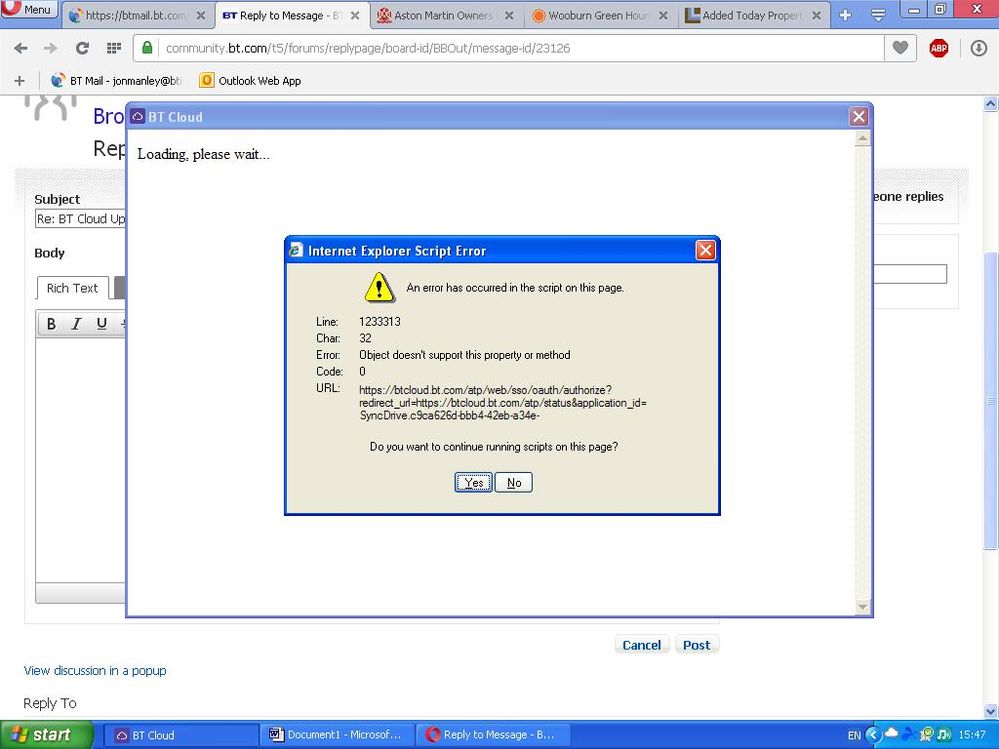
Task: Close the BT Cloud window
Action: point(859,117)
